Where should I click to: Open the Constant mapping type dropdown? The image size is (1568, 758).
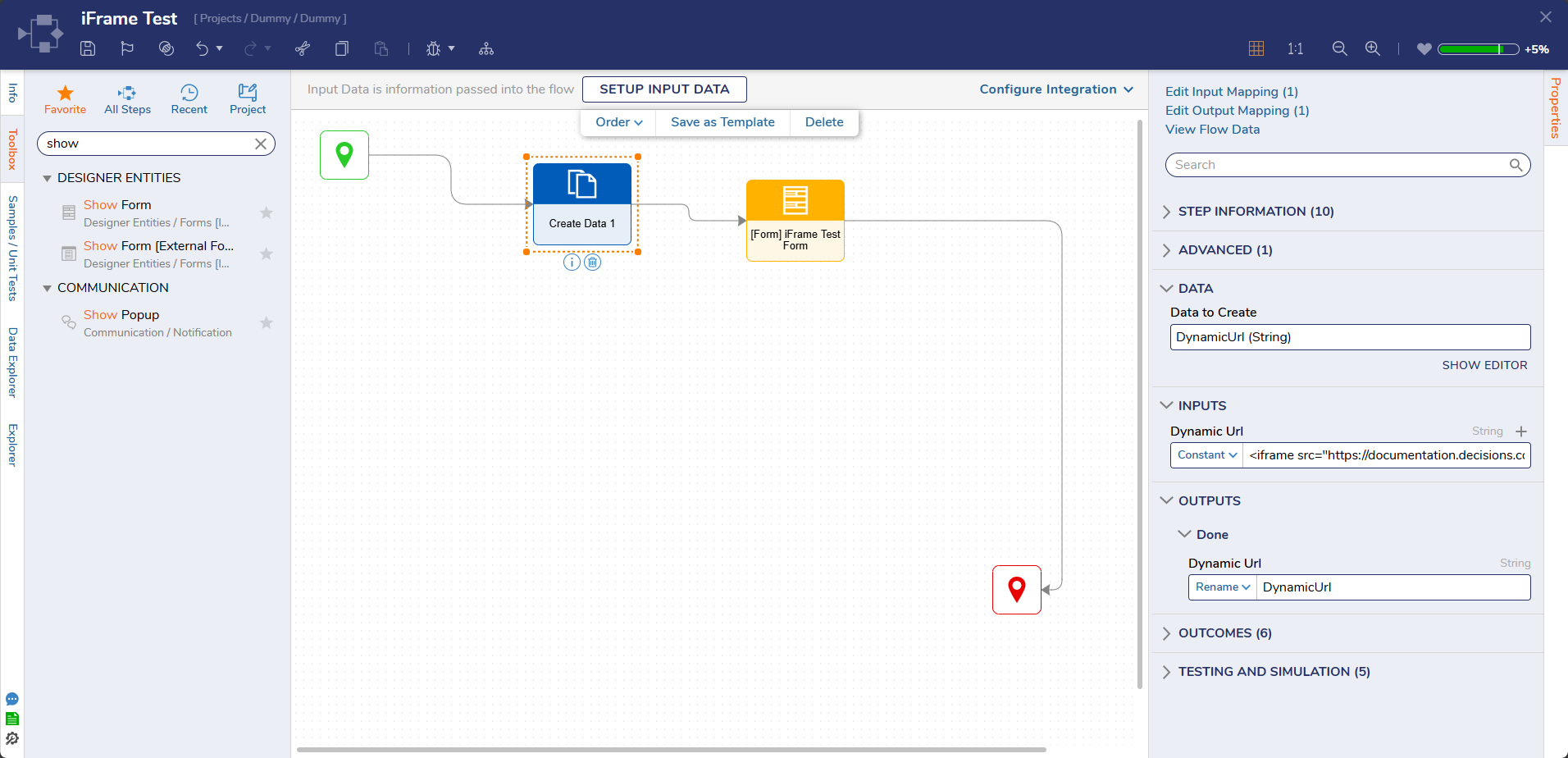click(x=1206, y=455)
